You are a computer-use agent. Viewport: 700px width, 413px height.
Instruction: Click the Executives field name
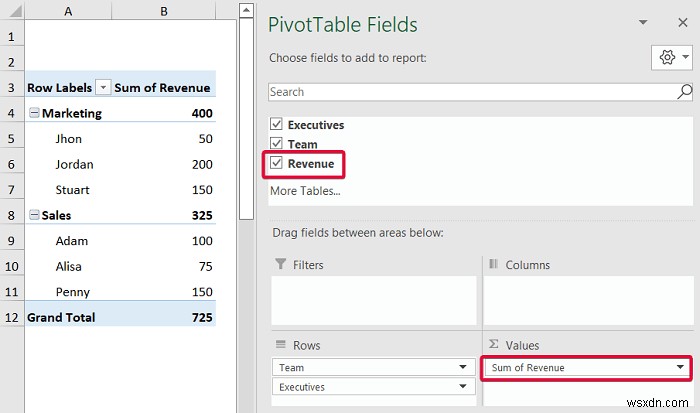click(316, 125)
